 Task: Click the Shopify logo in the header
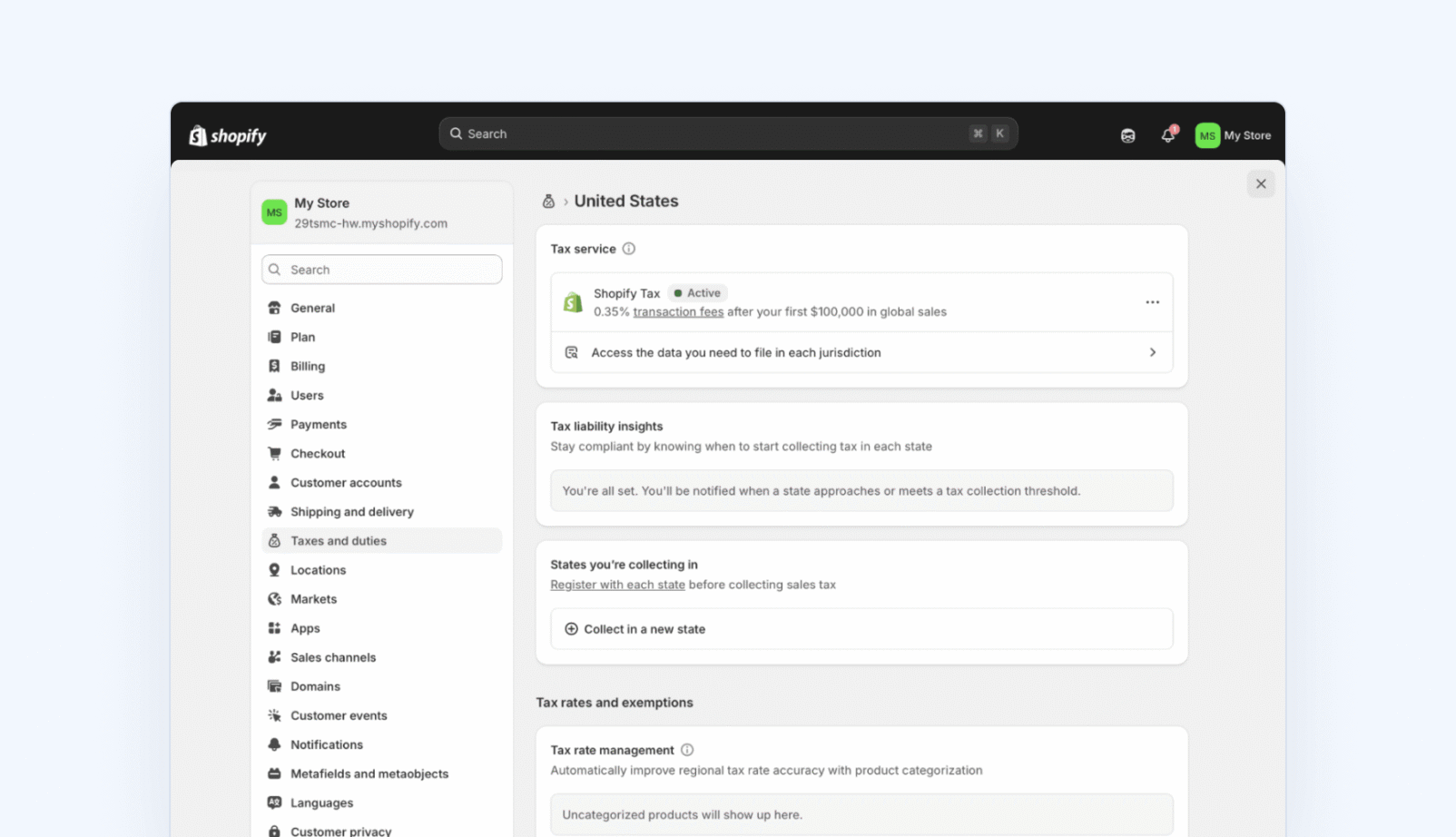click(x=228, y=135)
